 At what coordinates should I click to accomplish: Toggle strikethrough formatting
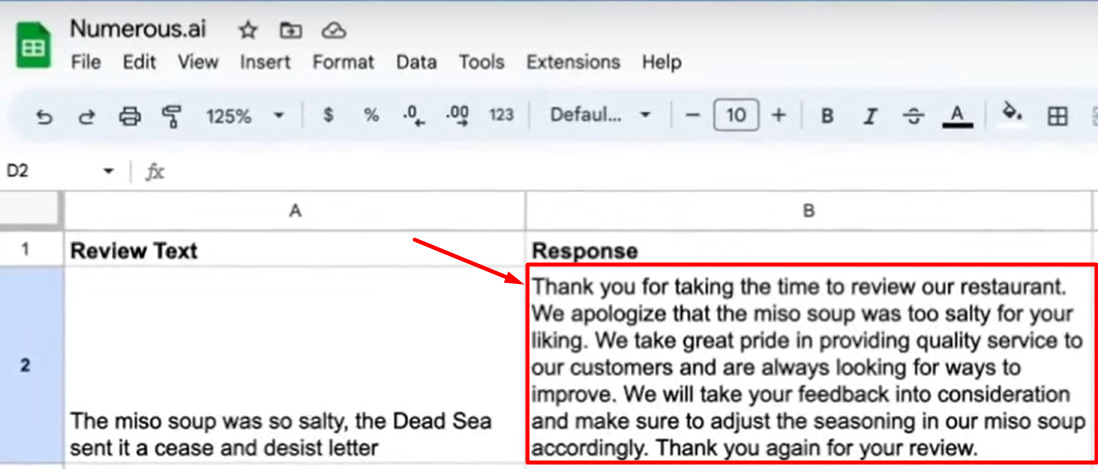click(913, 116)
